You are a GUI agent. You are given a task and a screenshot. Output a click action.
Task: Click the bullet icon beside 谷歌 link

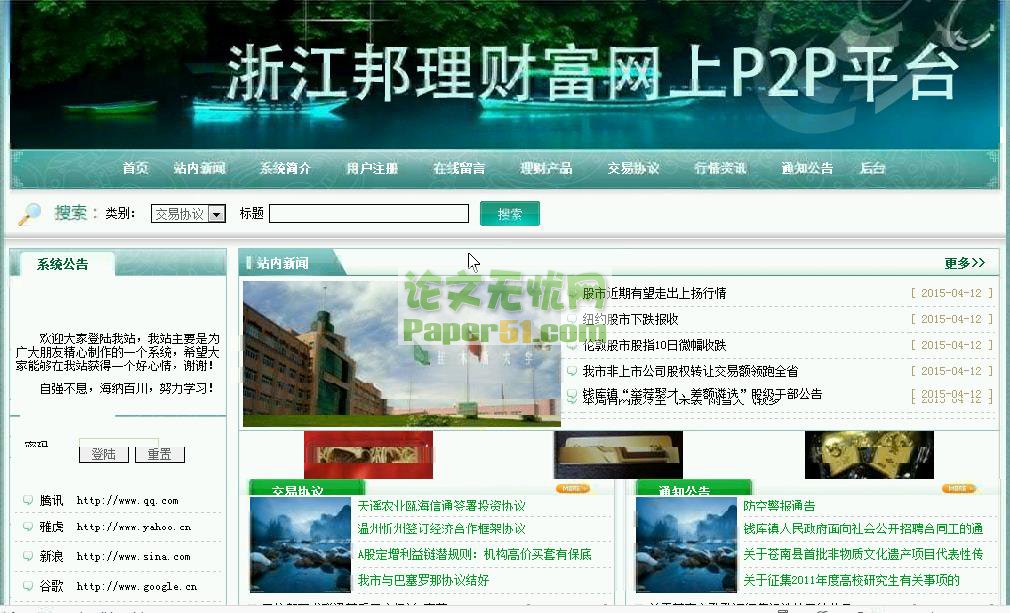(28, 586)
